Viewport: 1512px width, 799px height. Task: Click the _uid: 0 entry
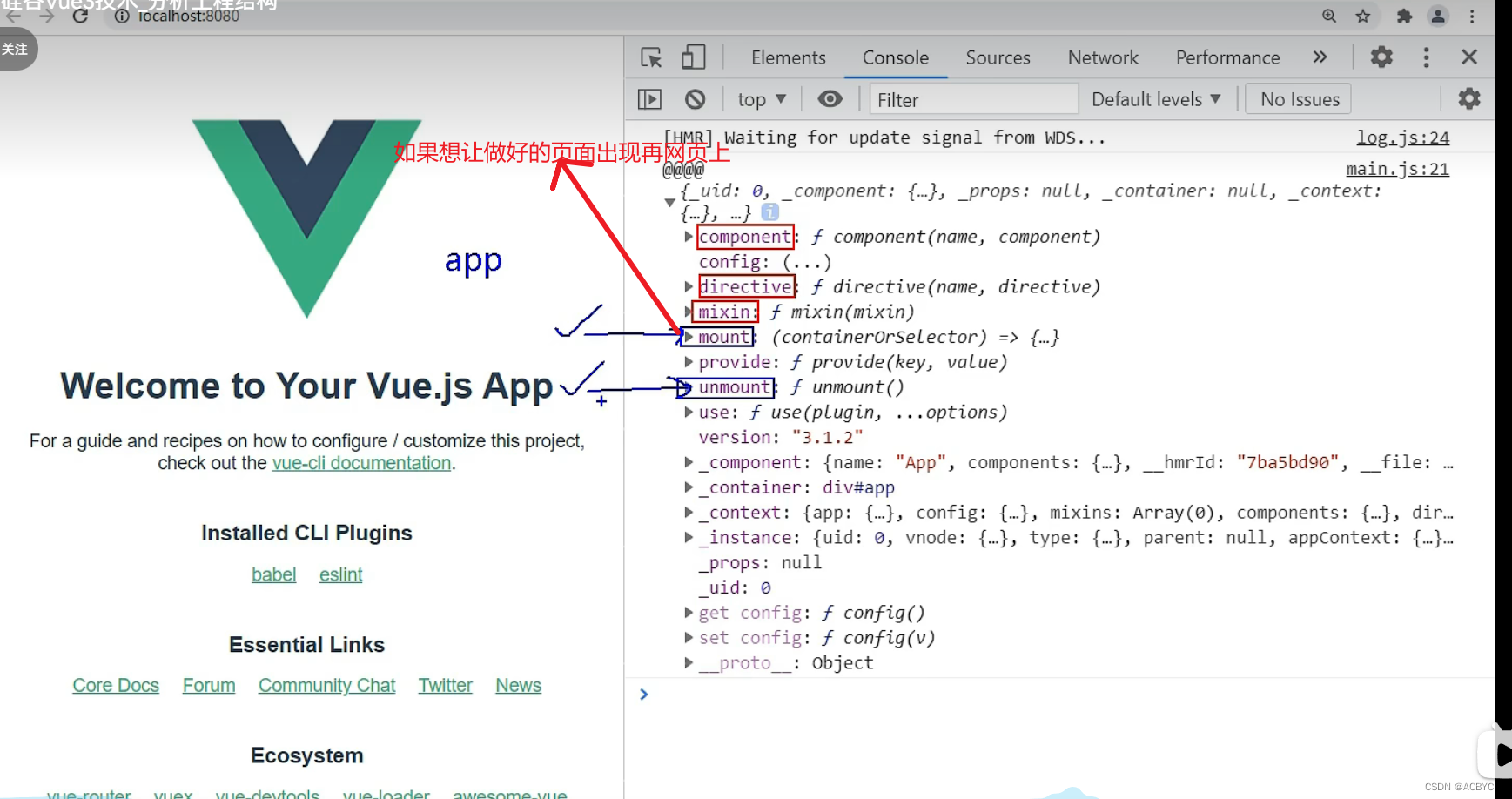pyautogui.click(x=735, y=587)
